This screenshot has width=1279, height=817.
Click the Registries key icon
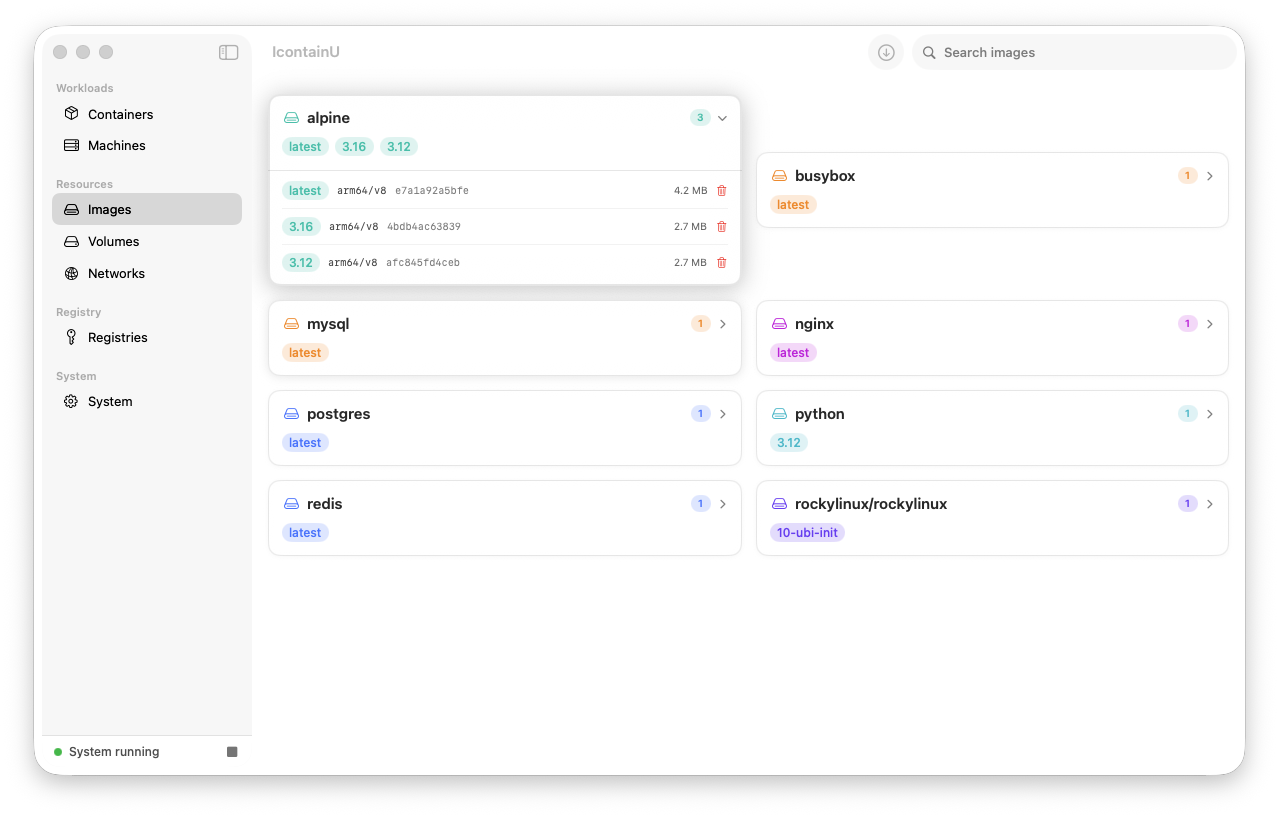[x=71, y=337]
